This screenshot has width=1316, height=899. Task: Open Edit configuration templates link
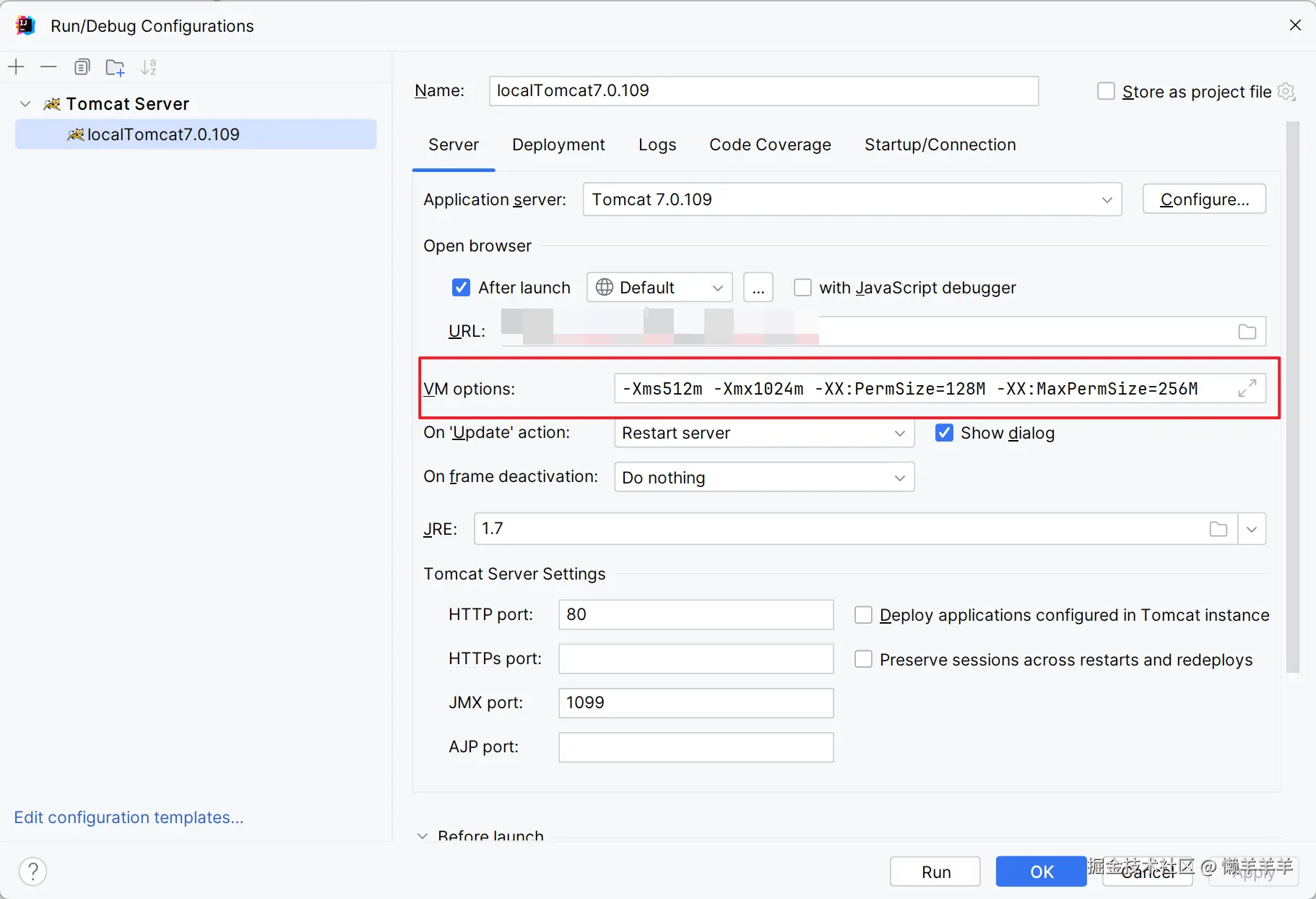click(x=129, y=817)
